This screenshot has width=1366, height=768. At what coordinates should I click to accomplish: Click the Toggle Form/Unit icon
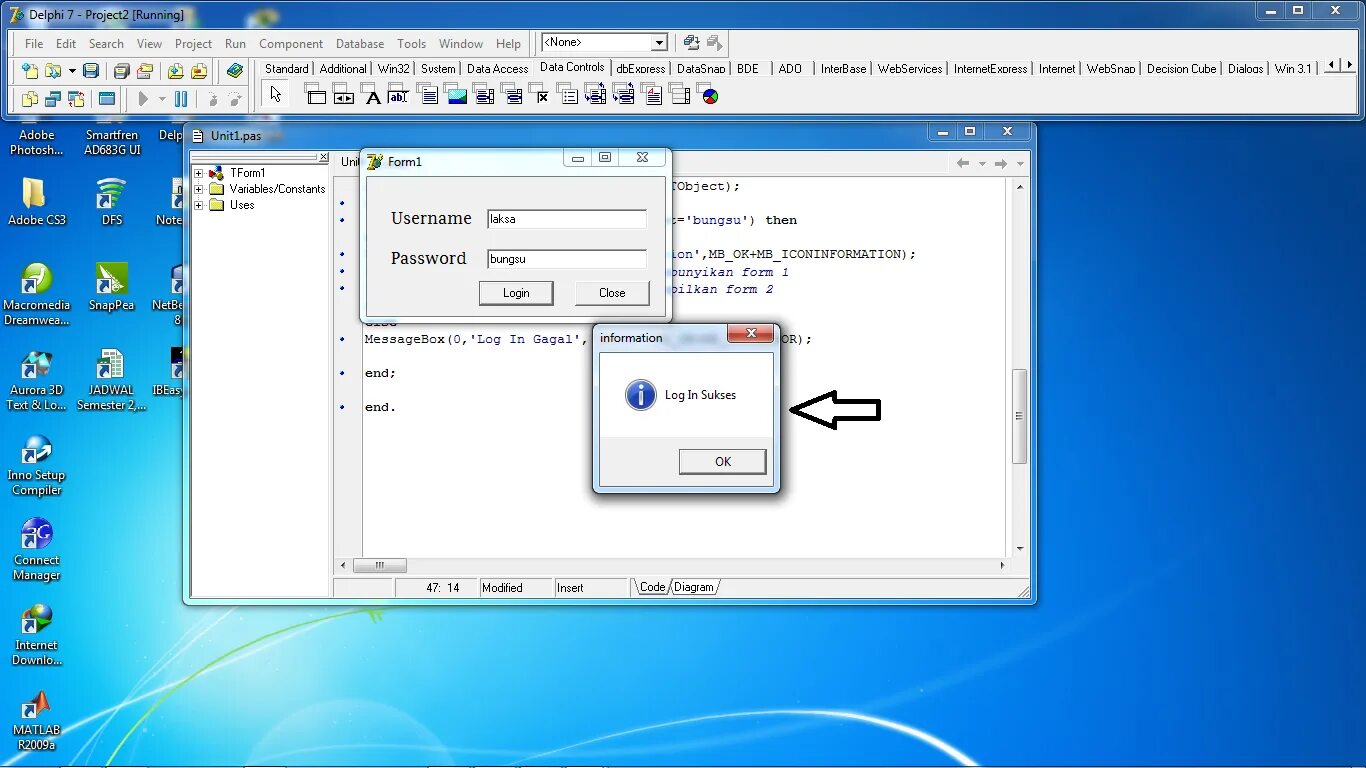77,99
